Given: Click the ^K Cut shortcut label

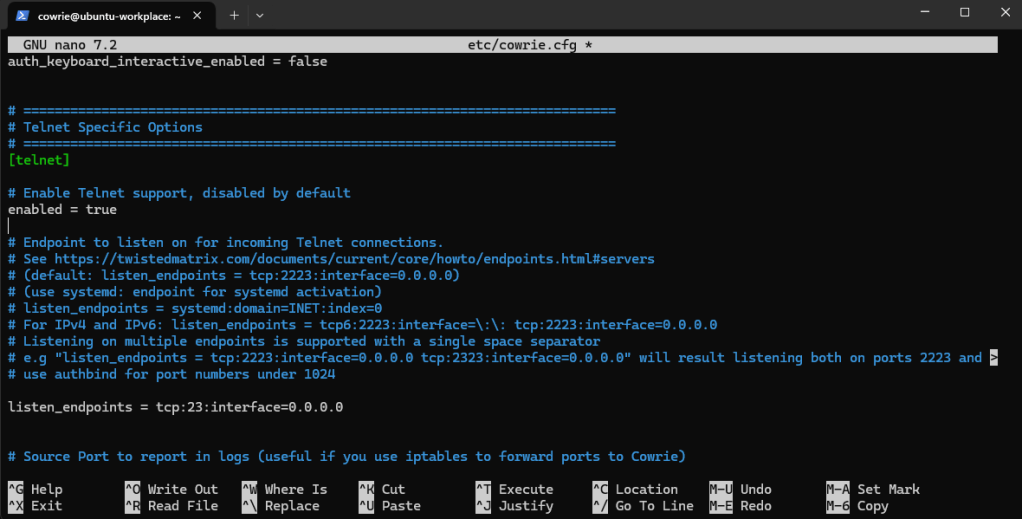Looking at the screenshot, I should tap(382, 489).
